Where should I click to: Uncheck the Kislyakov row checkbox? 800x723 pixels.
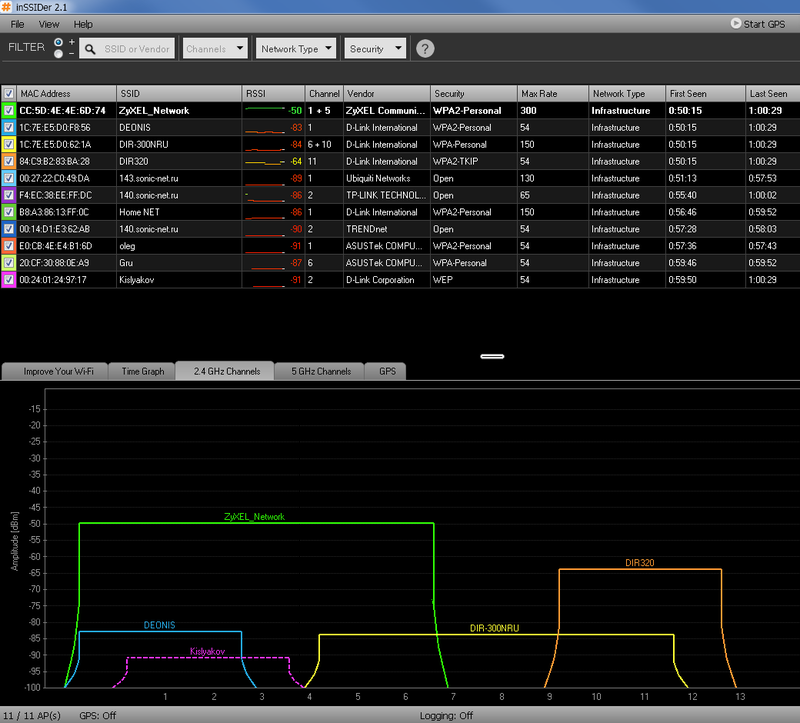9,280
